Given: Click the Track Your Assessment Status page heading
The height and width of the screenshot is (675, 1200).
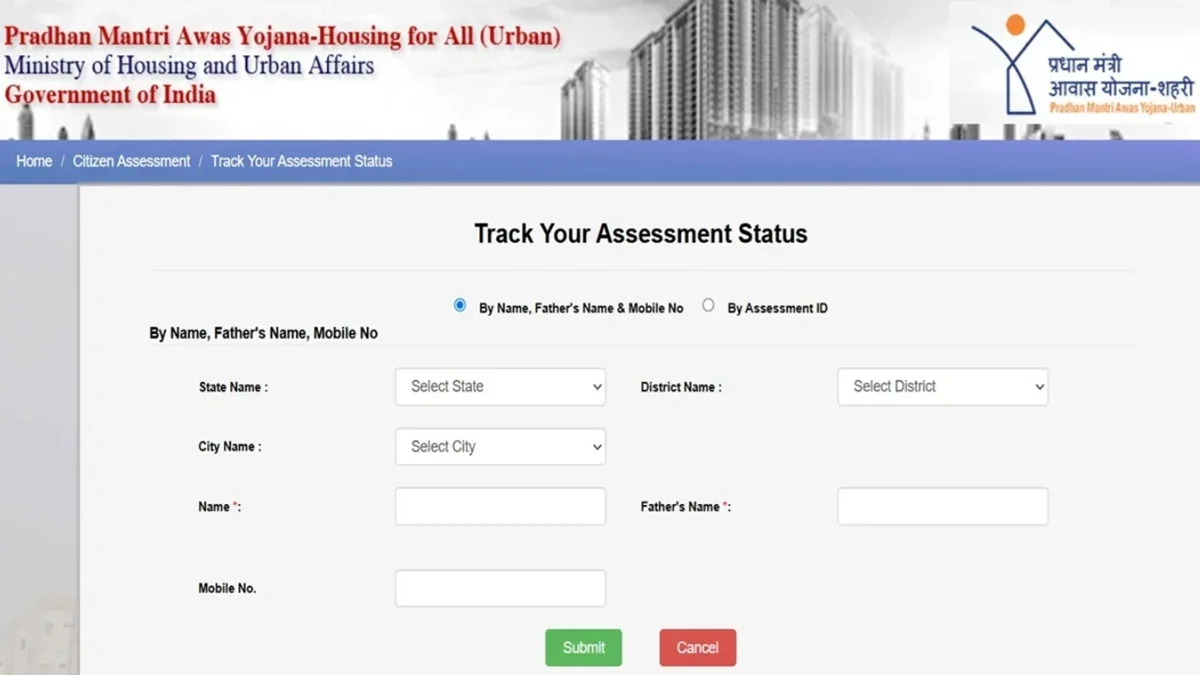Looking at the screenshot, I should click(x=639, y=234).
